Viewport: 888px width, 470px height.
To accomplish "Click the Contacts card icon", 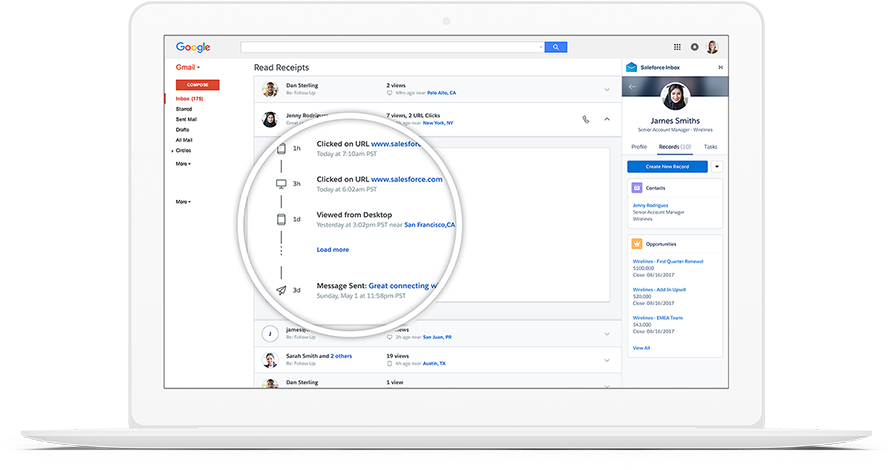I will (637, 187).
